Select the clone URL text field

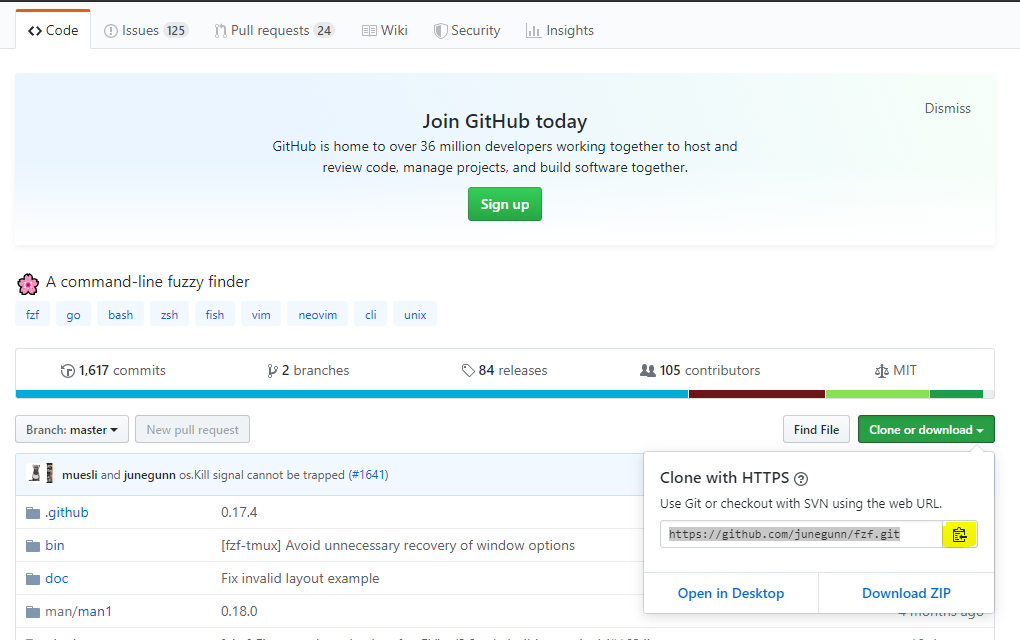click(801, 535)
